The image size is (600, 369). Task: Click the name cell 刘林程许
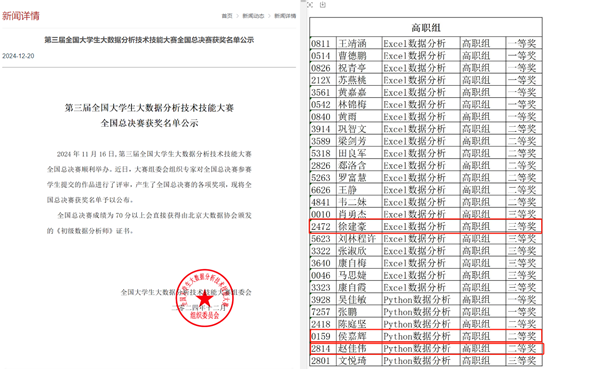[359, 238]
